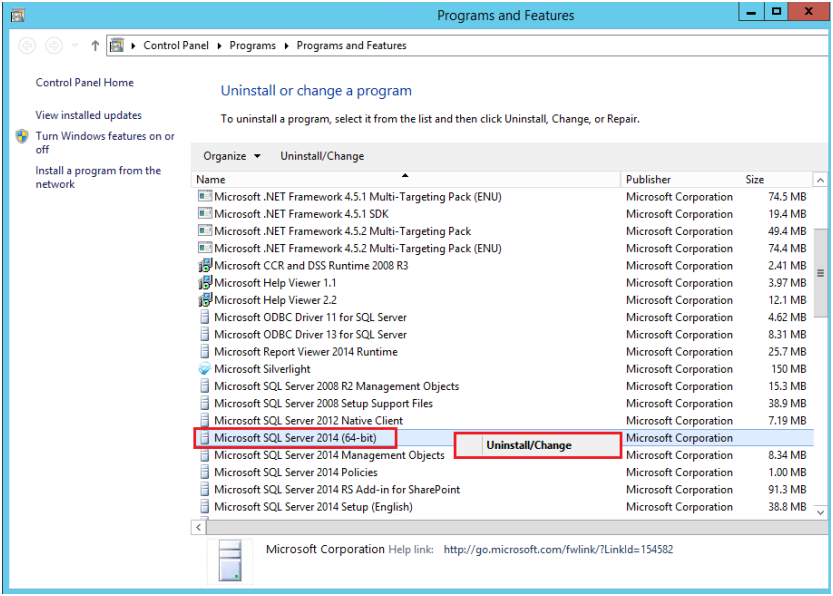Choose Uninstall/Change from the context menu
The width and height of the screenshot is (833, 596).
pyautogui.click(x=538, y=445)
